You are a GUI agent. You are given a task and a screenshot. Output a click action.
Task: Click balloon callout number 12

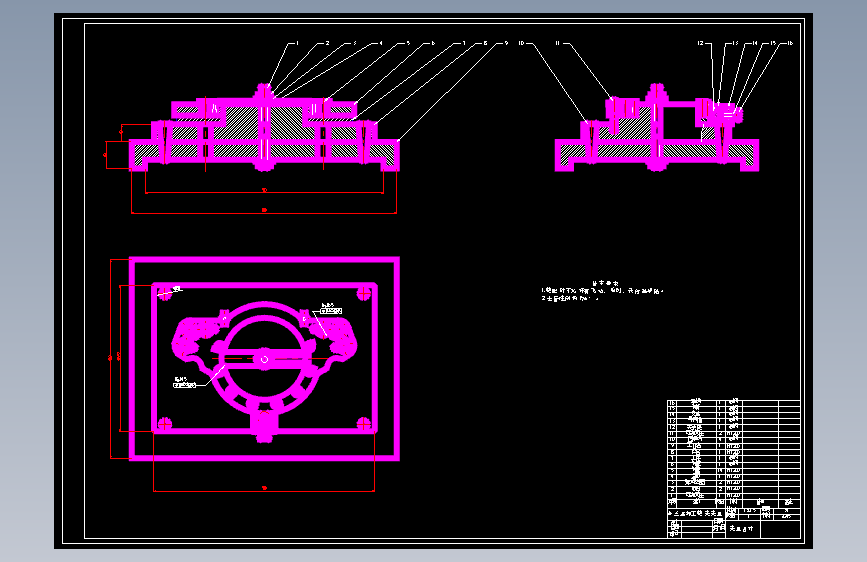701,43
